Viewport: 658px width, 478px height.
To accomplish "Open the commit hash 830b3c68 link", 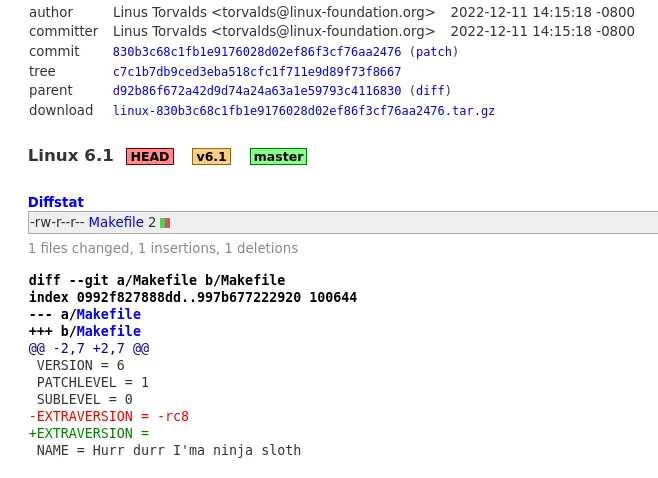I will tap(257, 52).
